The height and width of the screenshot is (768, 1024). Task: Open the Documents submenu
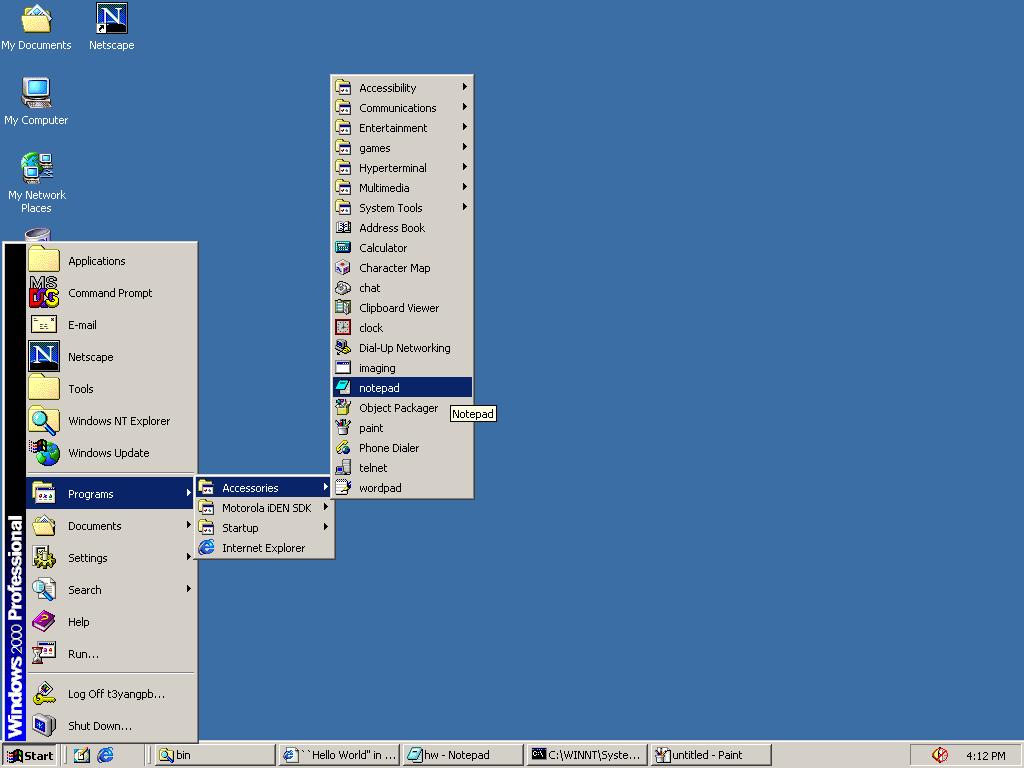pos(111,526)
